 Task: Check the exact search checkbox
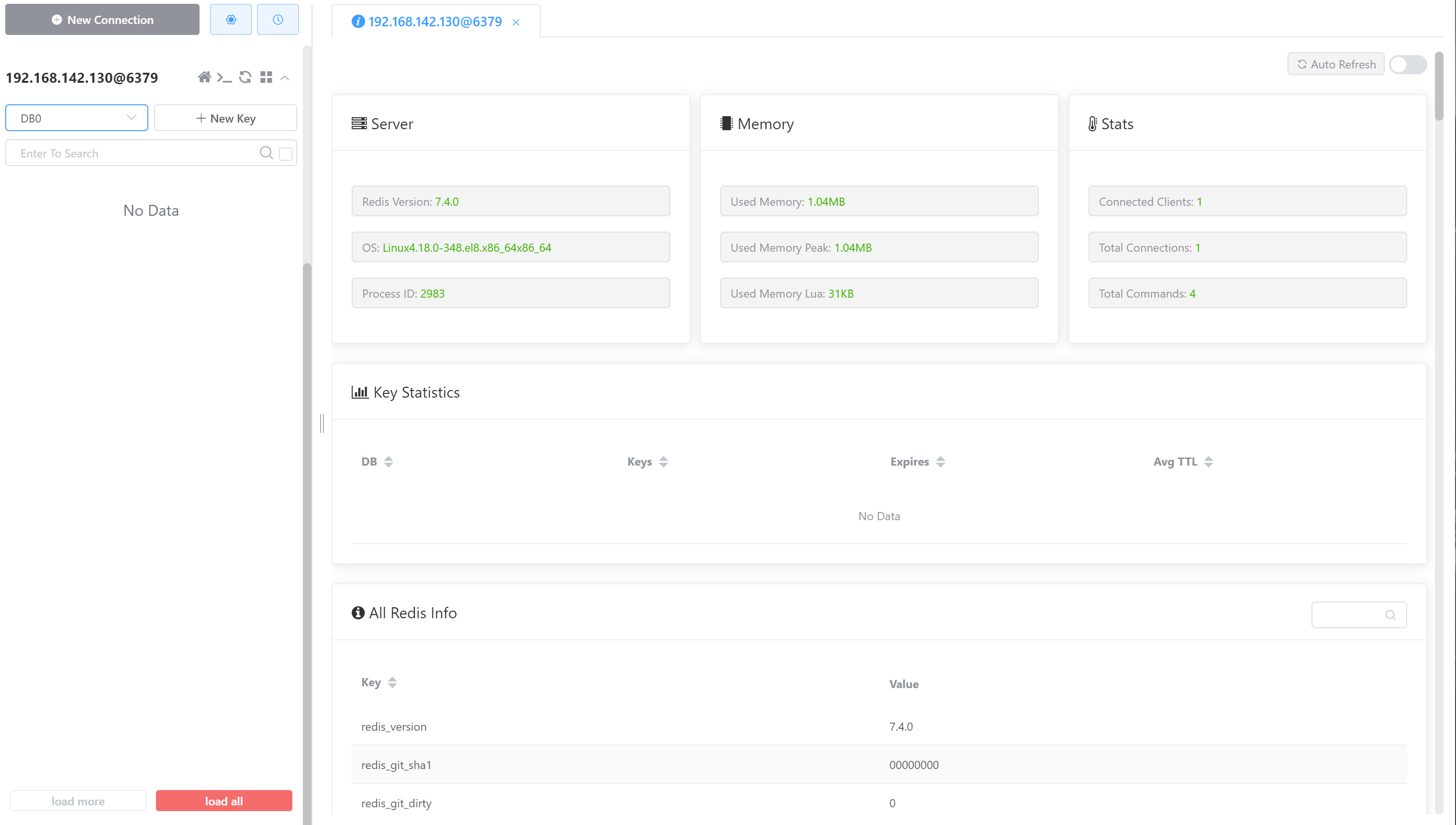[286, 154]
